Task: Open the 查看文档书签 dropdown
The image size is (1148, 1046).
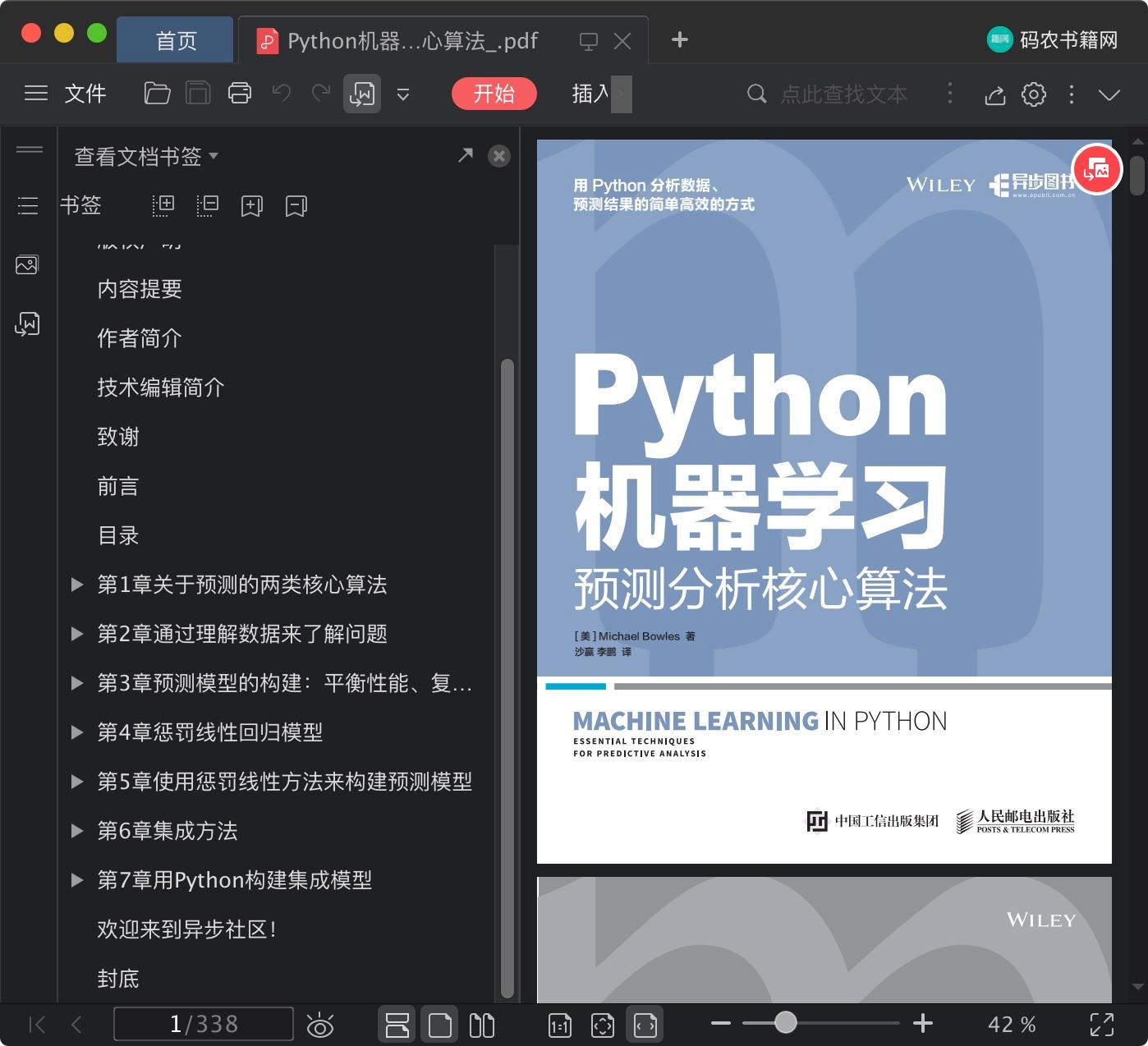Action: pyautogui.click(x=146, y=156)
